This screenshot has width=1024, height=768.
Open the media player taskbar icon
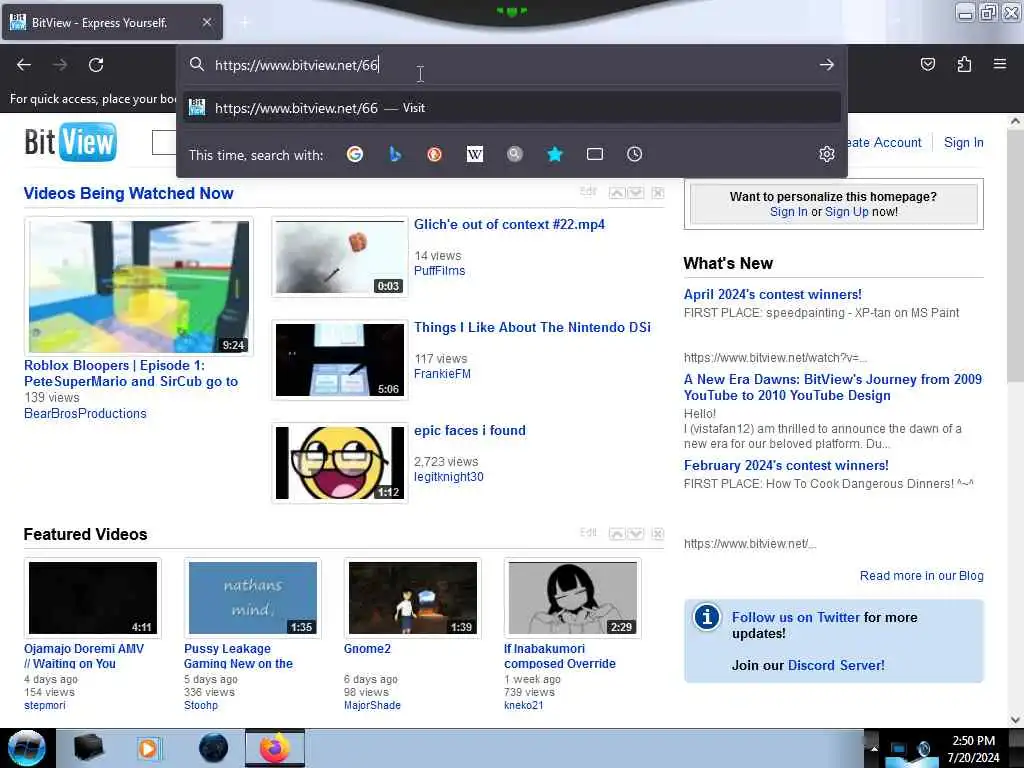(148, 748)
